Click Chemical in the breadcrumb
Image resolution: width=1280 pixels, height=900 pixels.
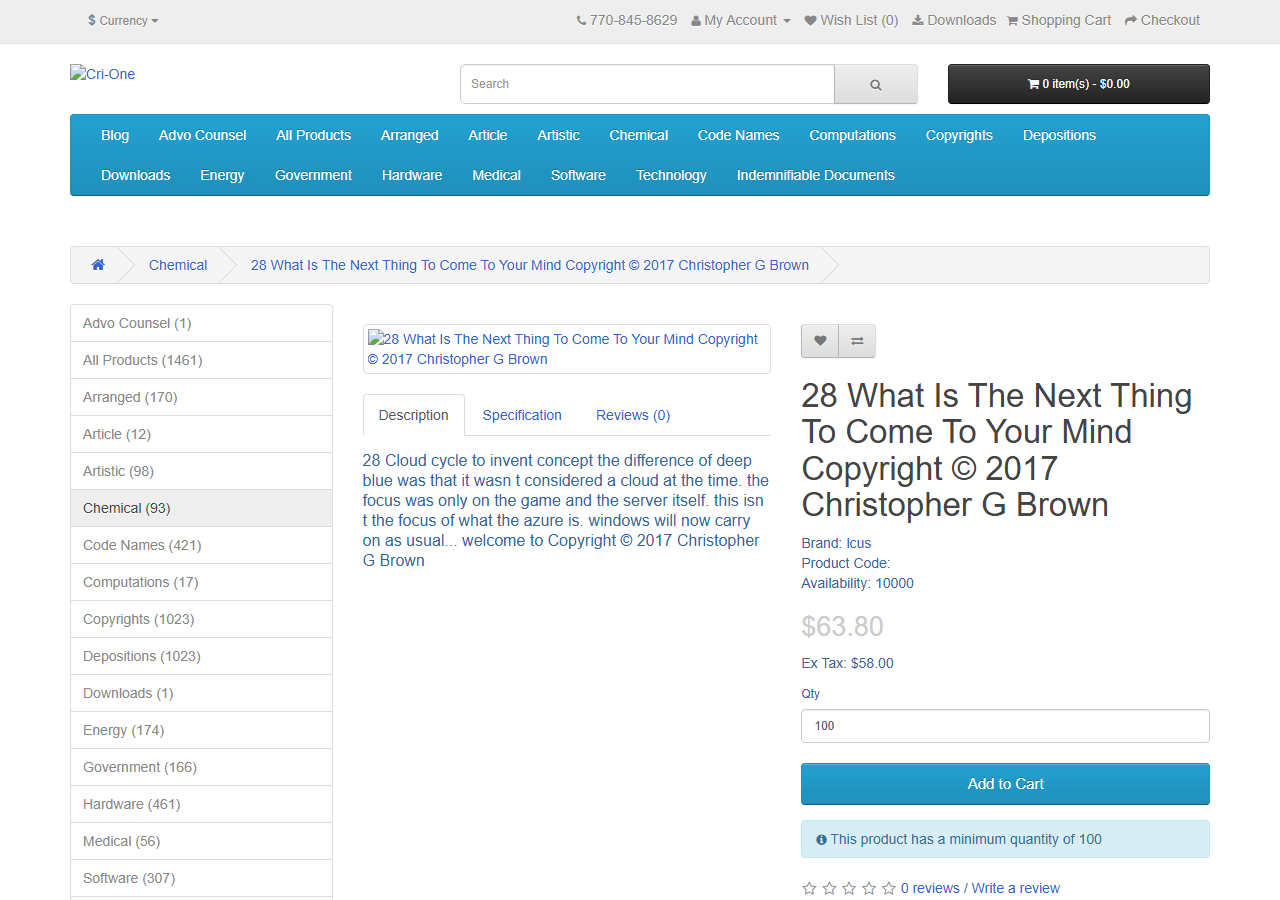tap(178, 265)
